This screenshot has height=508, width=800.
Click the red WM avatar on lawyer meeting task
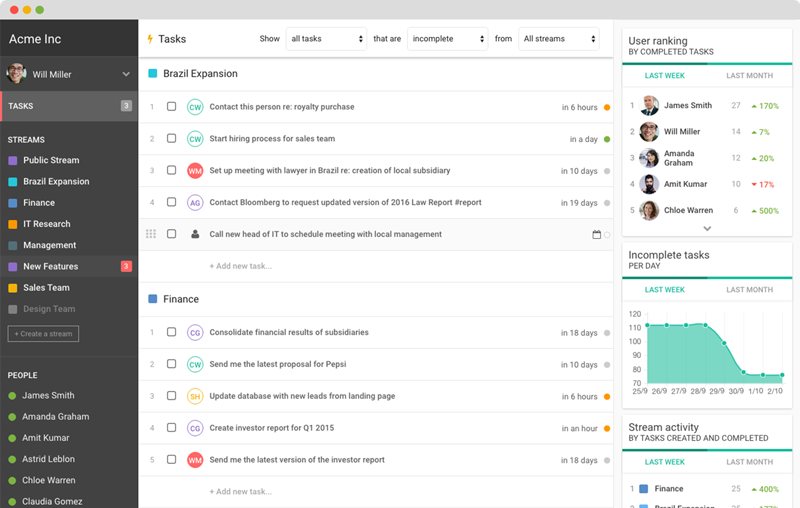[195, 171]
